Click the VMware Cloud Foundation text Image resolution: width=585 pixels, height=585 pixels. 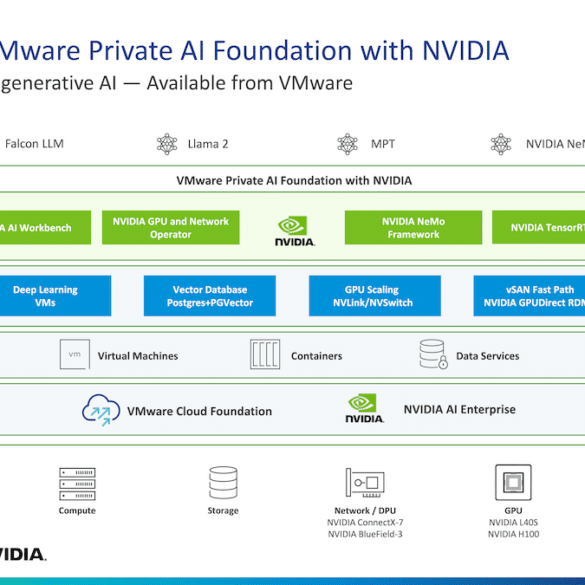pyautogui.click(x=200, y=411)
